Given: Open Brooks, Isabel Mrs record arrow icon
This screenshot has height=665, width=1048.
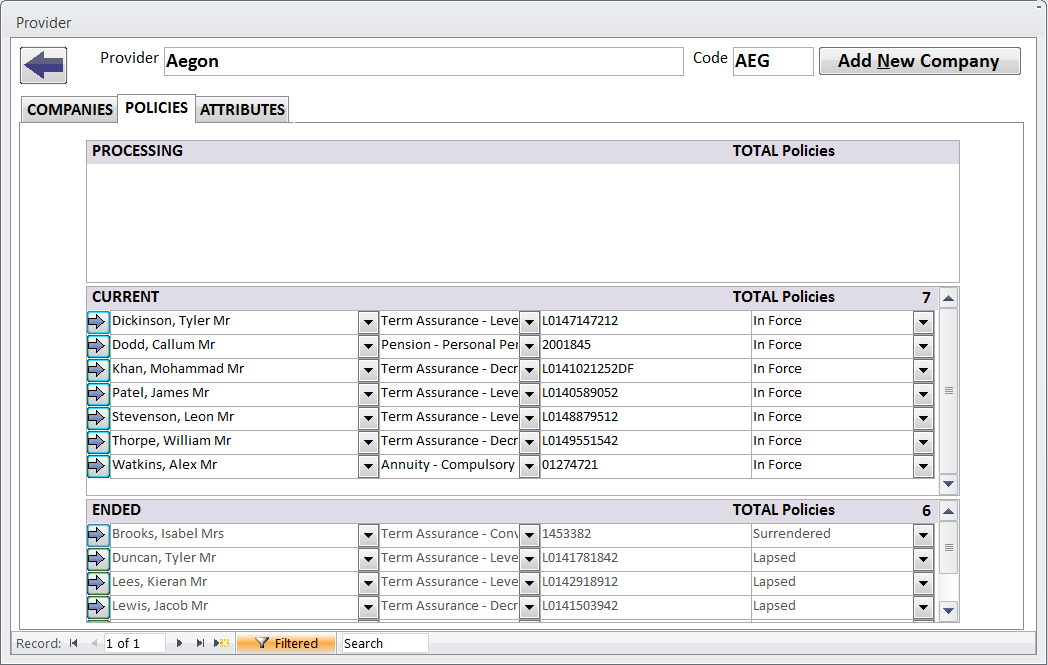Looking at the screenshot, I should coord(98,535).
